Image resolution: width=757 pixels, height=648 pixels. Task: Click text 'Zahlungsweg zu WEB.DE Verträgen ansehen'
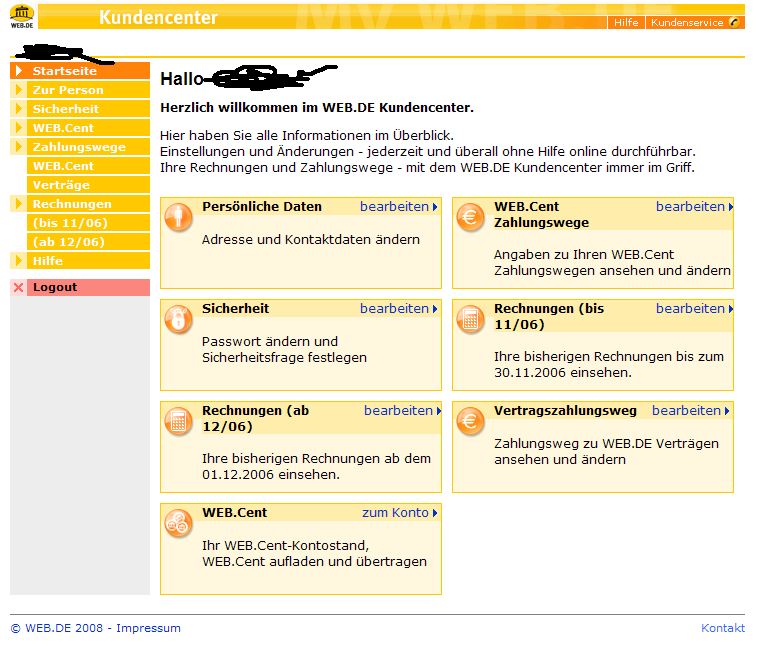pyautogui.click(x=606, y=451)
